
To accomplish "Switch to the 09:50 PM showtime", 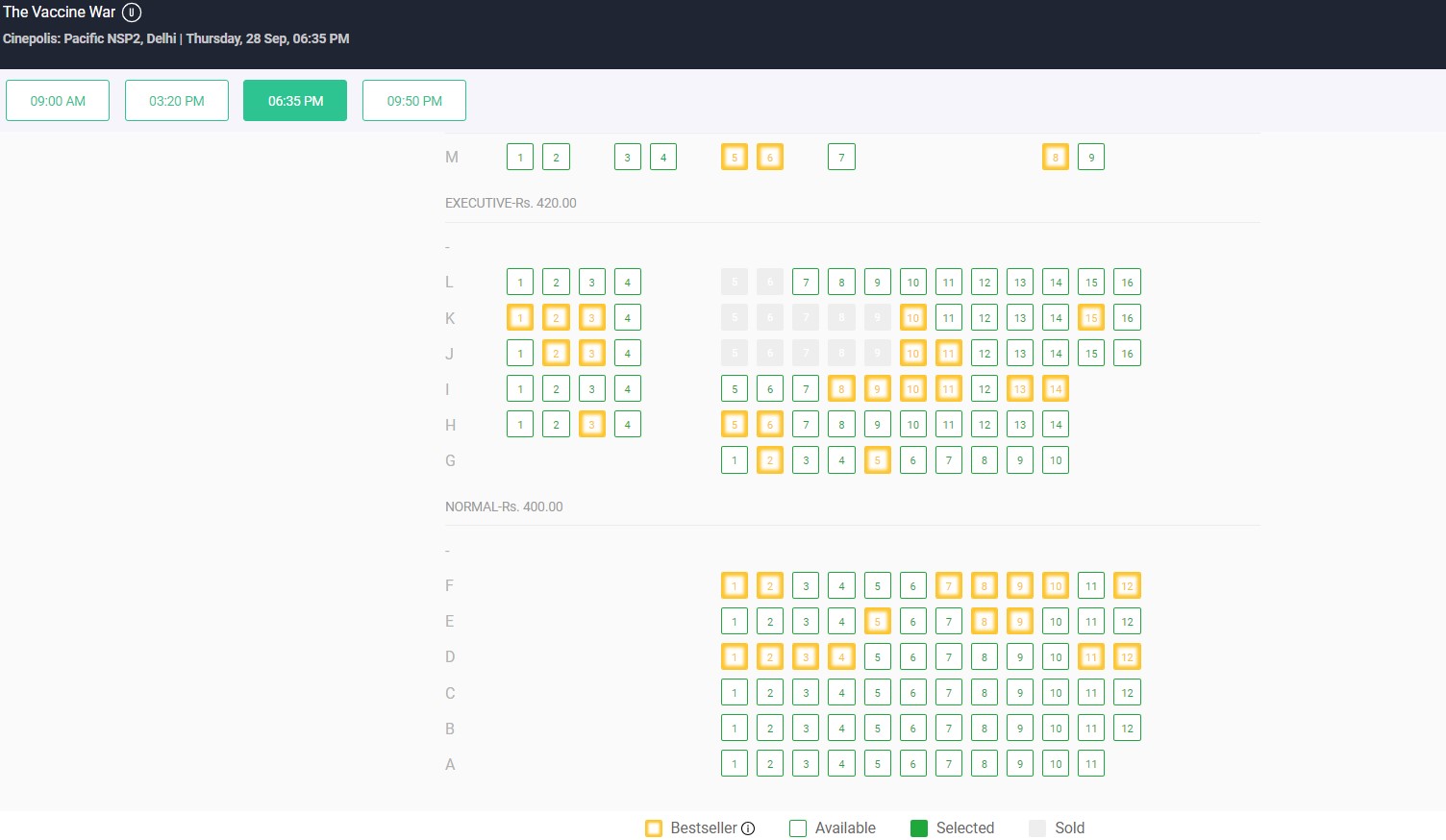I will click(414, 101).
